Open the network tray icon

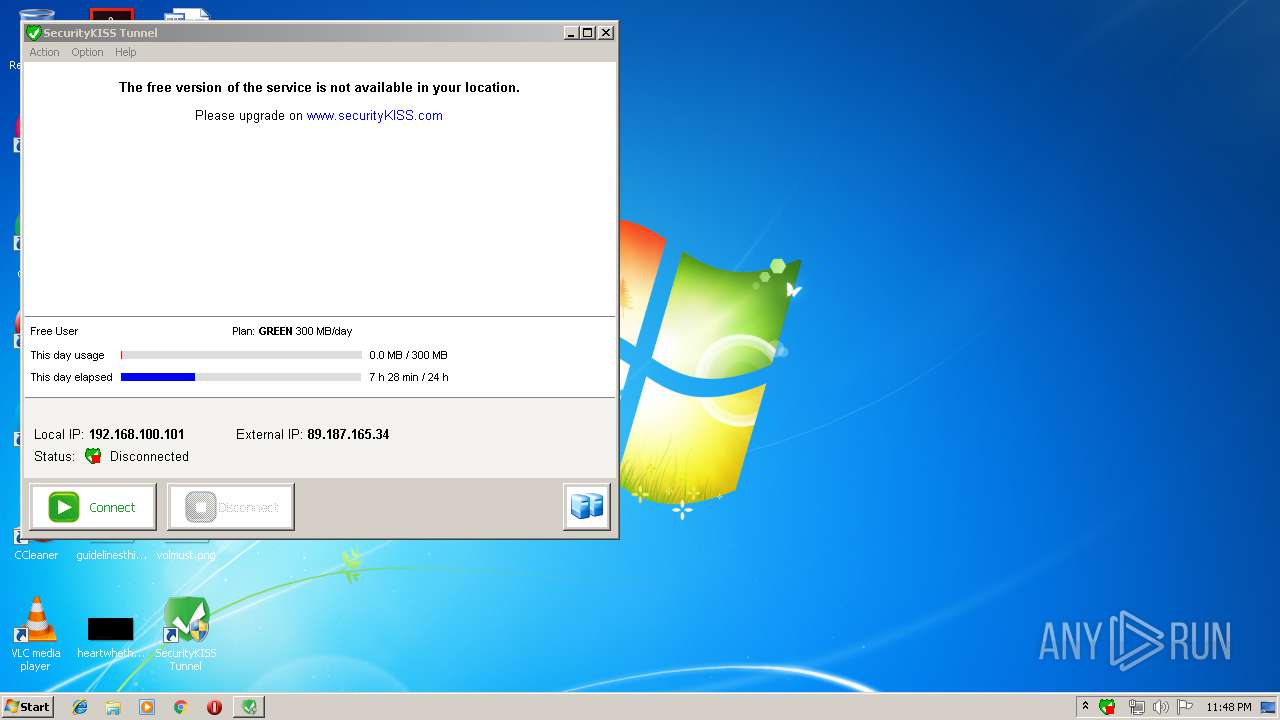tap(1136, 707)
